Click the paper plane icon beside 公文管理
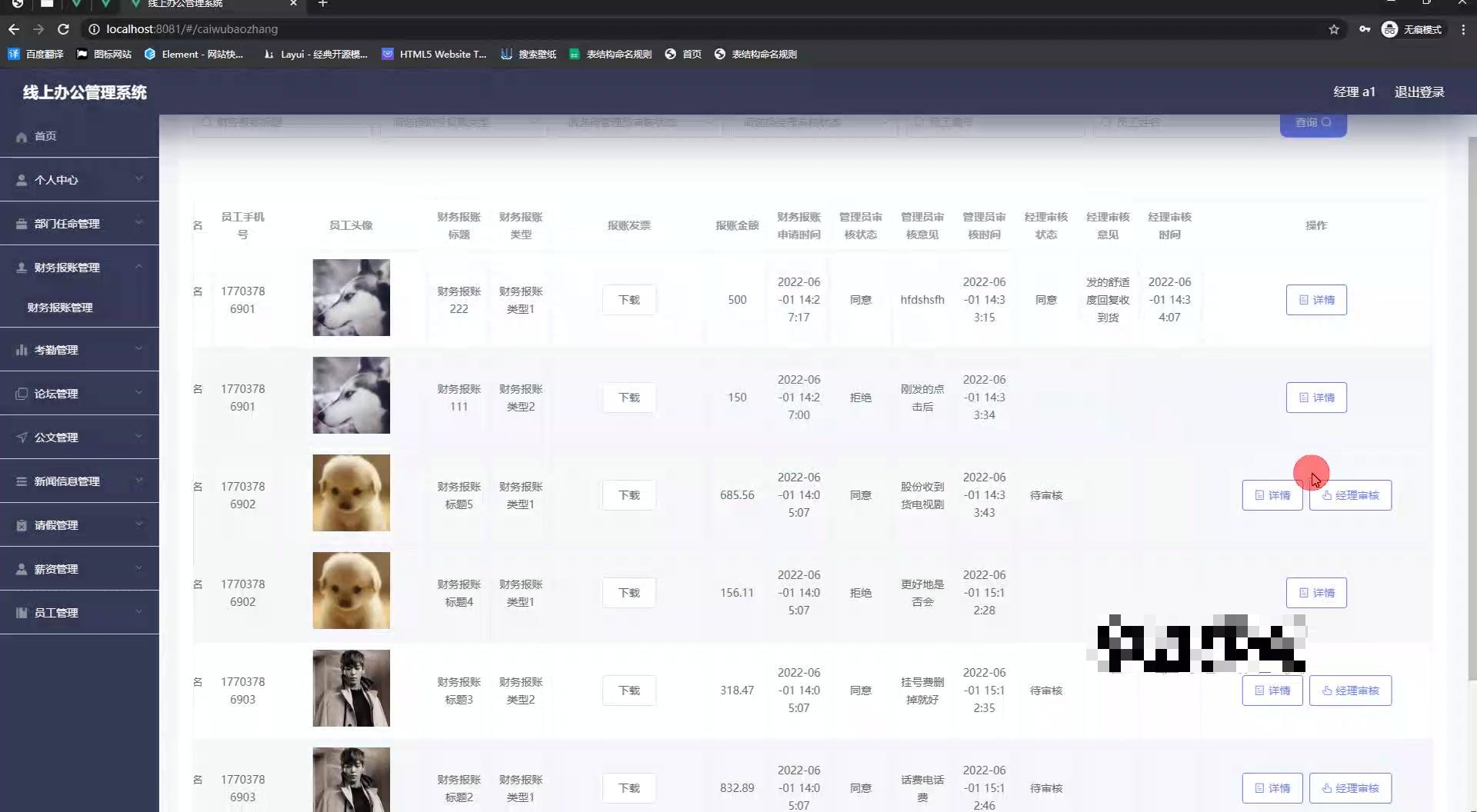This screenshot has width=1477, height=812. (x=22, y=438)
